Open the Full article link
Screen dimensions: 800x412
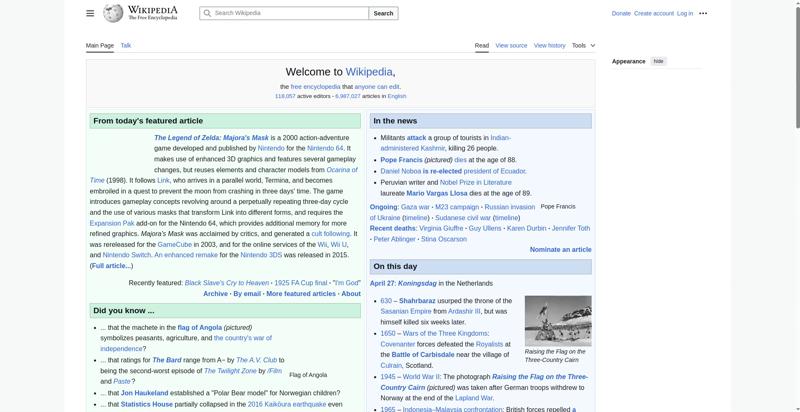point(111,266)
